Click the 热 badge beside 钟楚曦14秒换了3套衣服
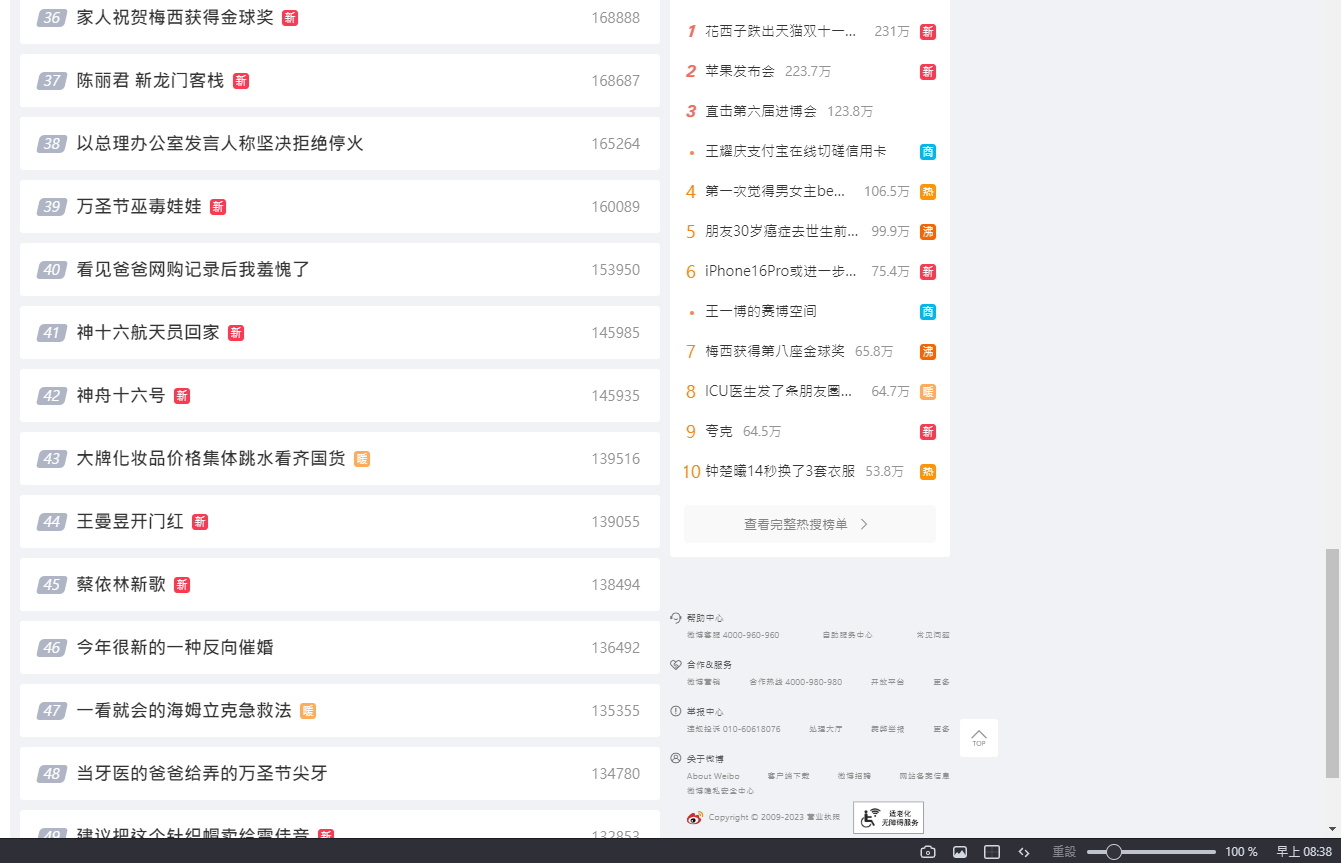This screenshot has height=863, width=1341. 928,472
